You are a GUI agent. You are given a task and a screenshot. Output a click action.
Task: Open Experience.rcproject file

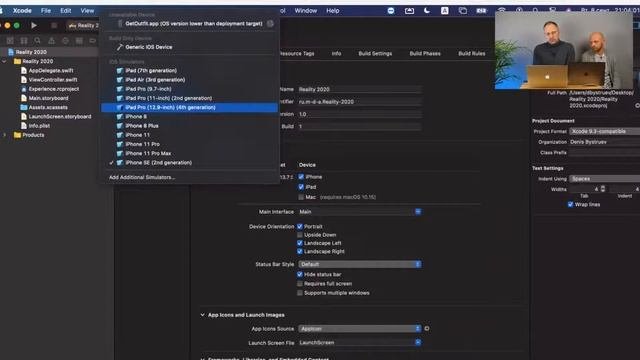click(x=53, y=89)
